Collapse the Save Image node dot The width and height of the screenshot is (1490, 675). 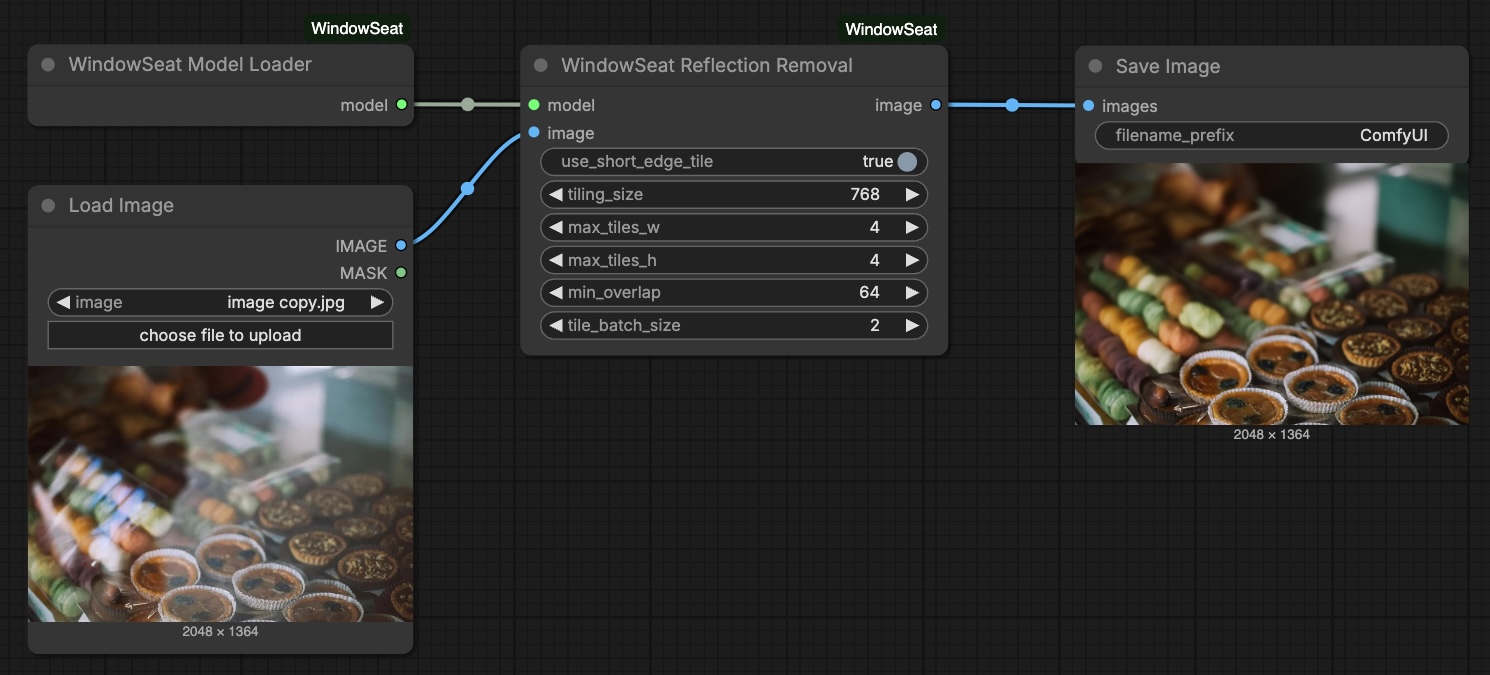1095,67
